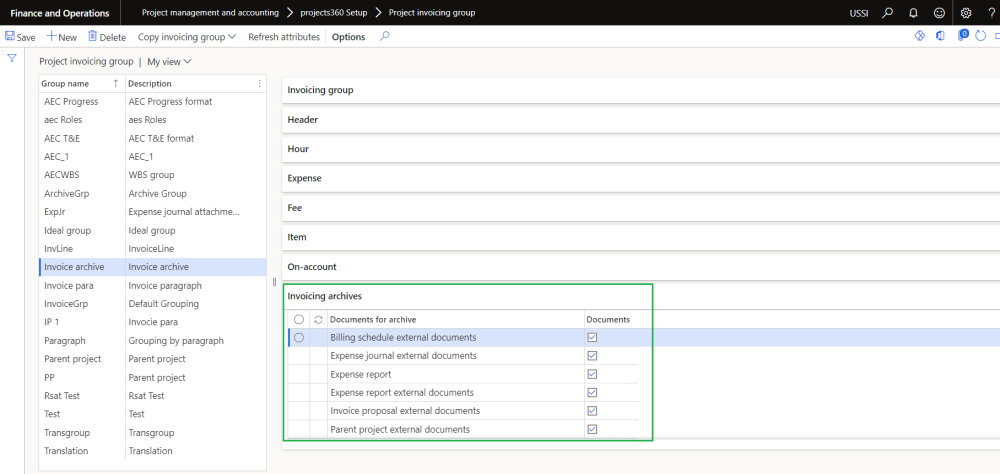This screenshot has height=474, width=1000.
Task: Click the search magnifier in the top header
Action: click(887, 13)
